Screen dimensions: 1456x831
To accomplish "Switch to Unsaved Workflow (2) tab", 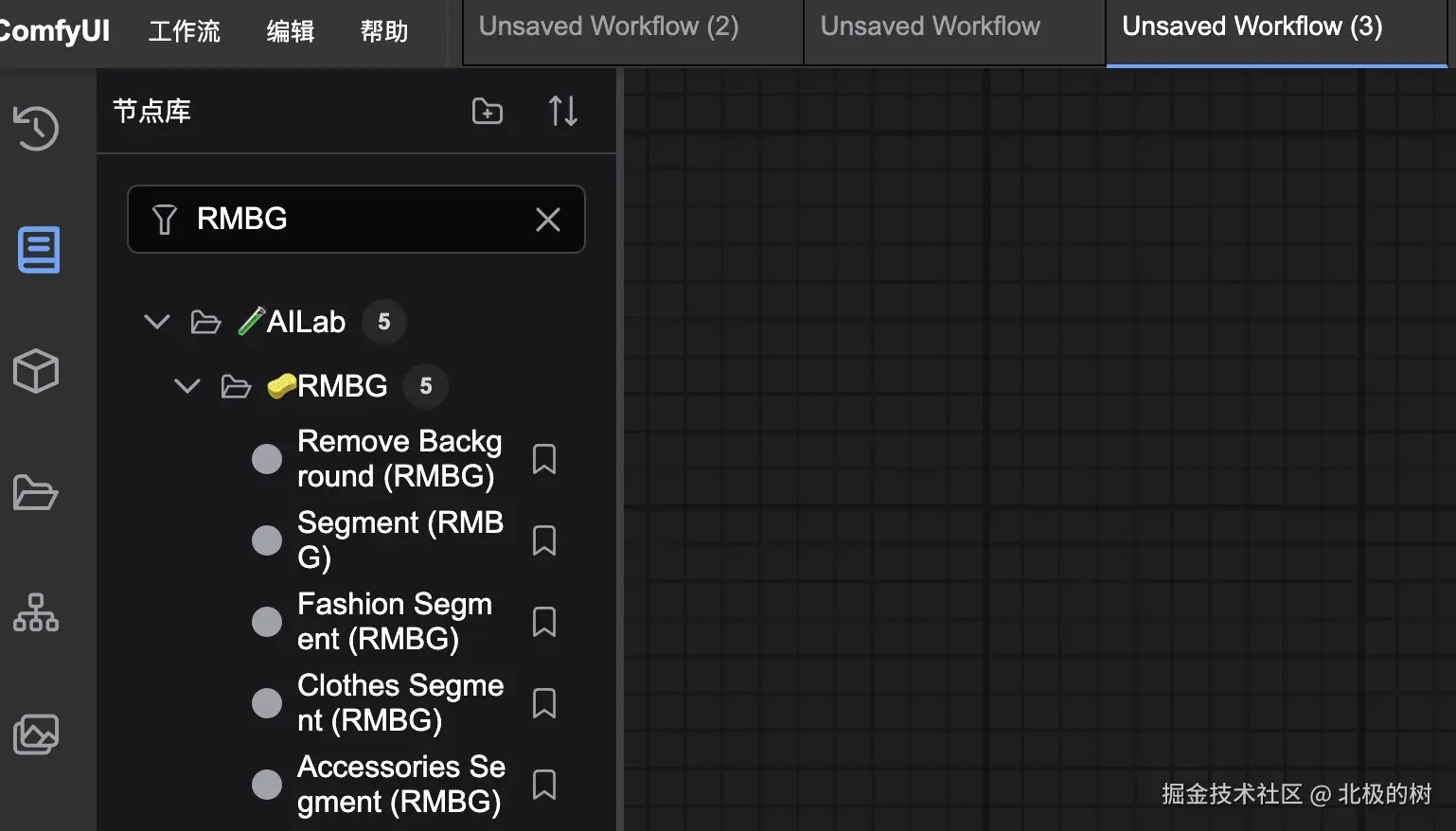I will pyautogui.click(x=632, y=33).
